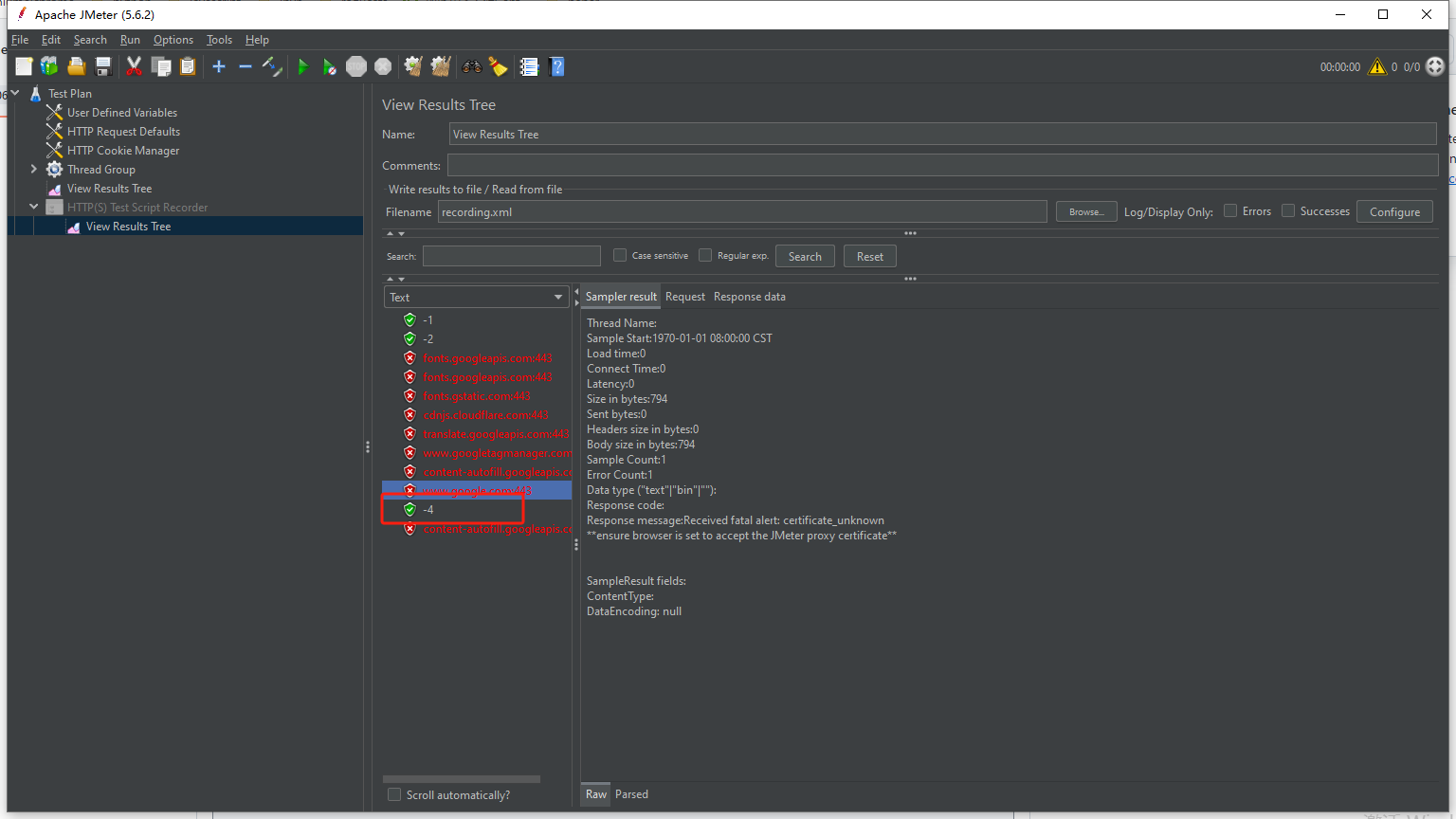Expand the Thread Group tree node
The width and height of the screenshot is (1456, 819).
[x=34, y=169]
